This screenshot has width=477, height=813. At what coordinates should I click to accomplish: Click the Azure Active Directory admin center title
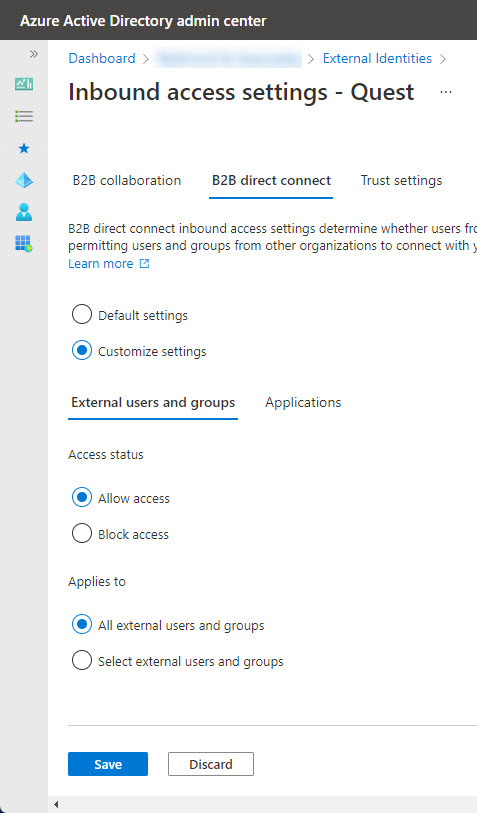click(x=143, y=21)
